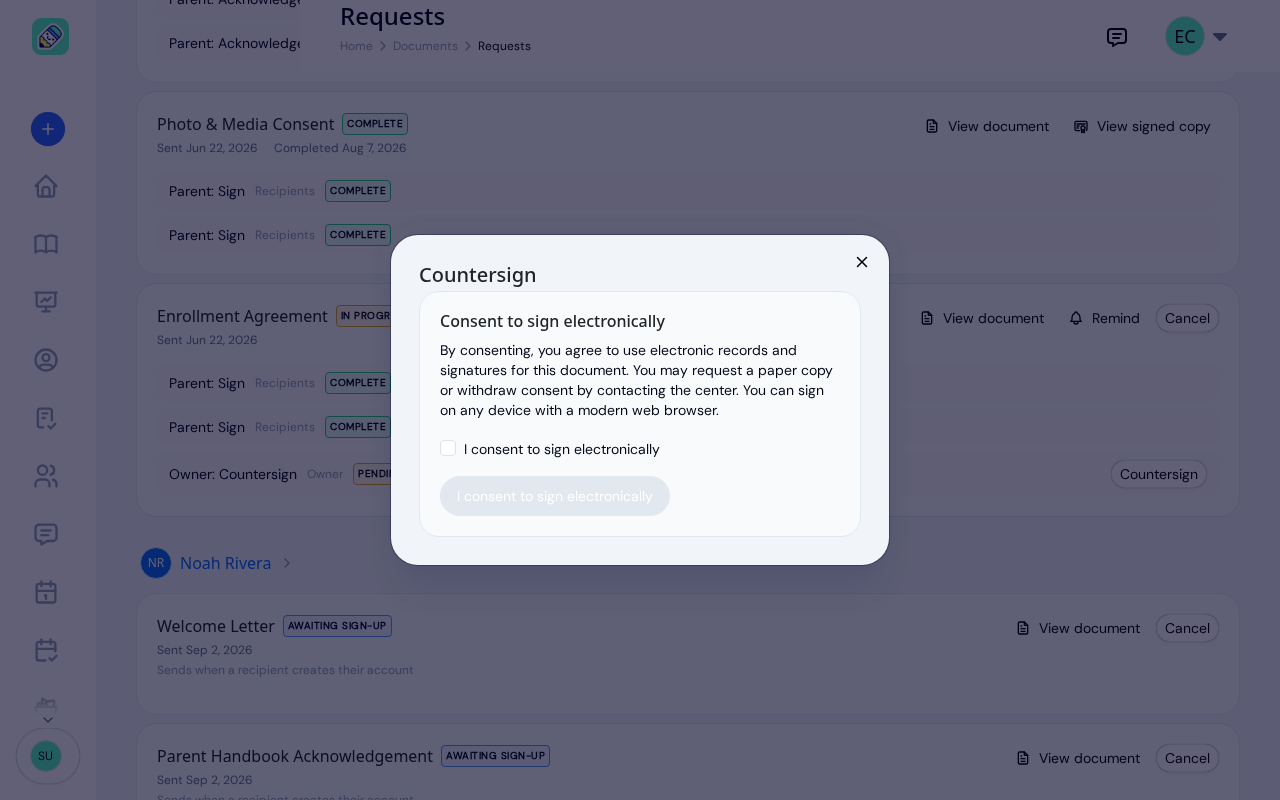Click the blue plus create button
The image size is (1280, 800).
point(48,129)
